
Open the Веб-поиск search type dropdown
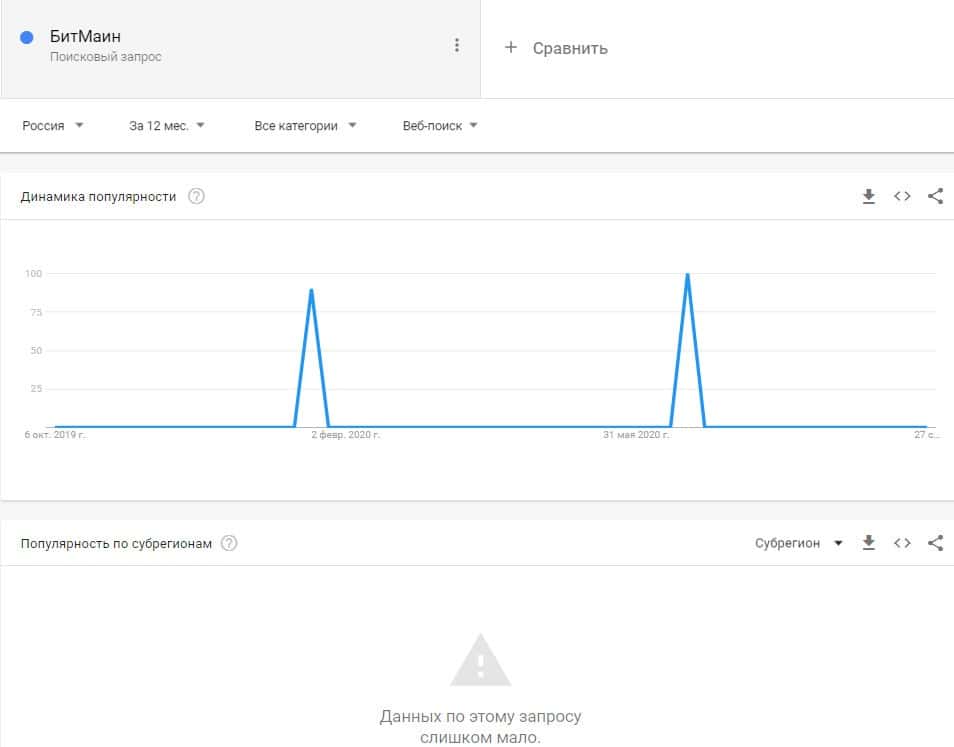click(x=440, y=126)
